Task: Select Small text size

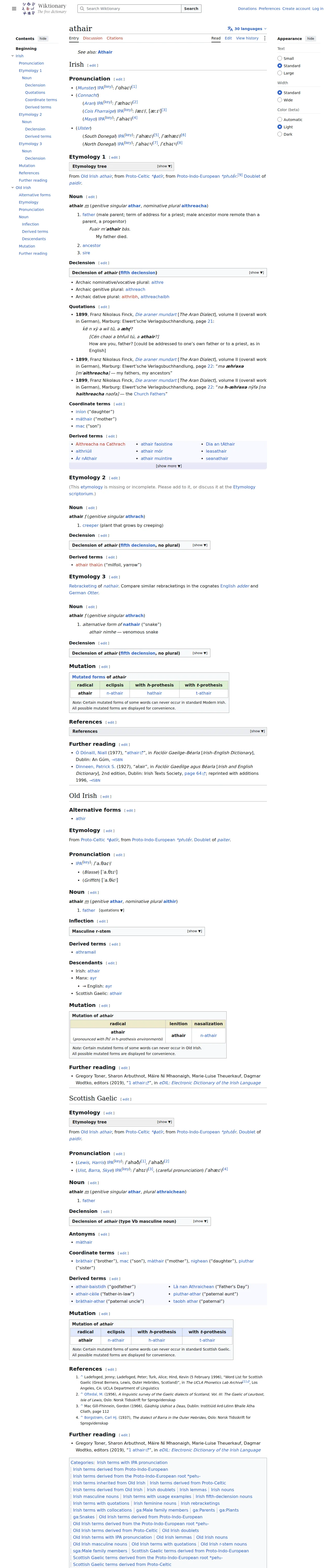Action: point(280,59)
